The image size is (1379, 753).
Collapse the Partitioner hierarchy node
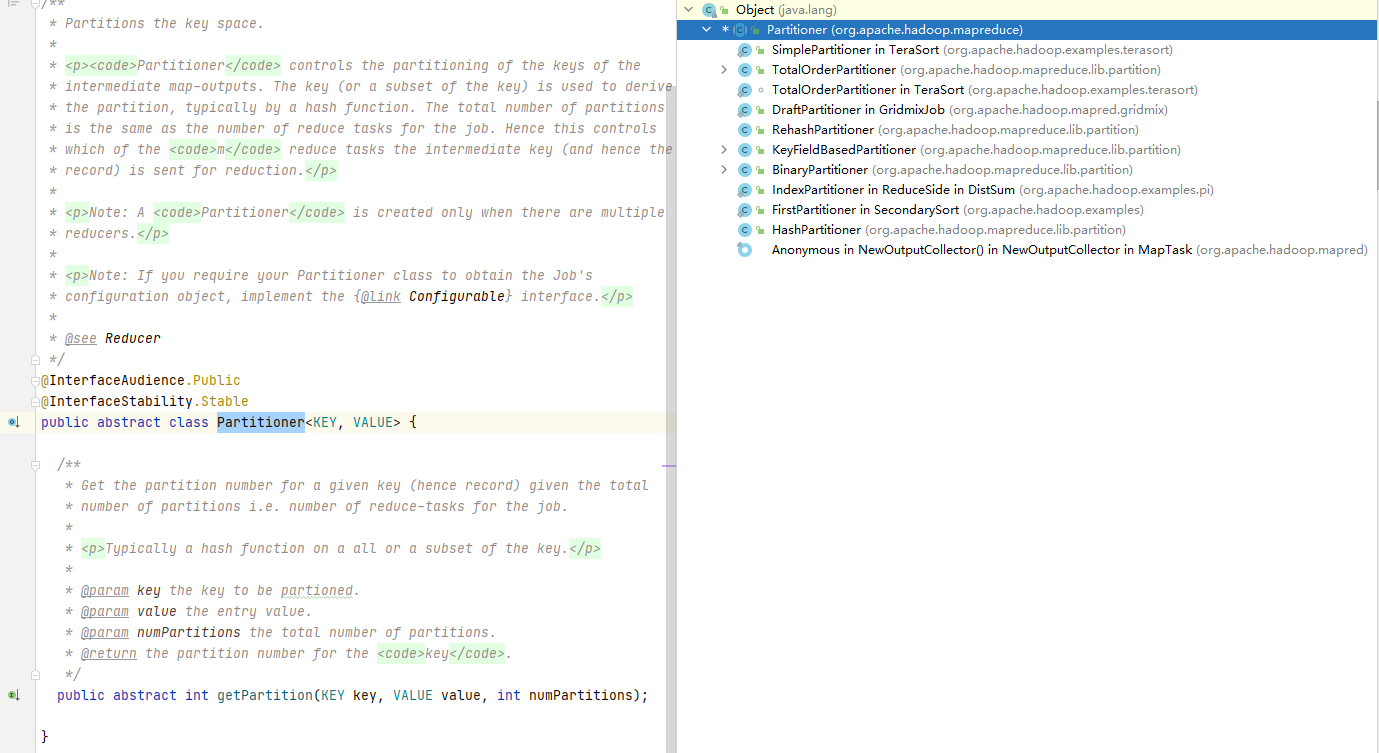(708, 30)
